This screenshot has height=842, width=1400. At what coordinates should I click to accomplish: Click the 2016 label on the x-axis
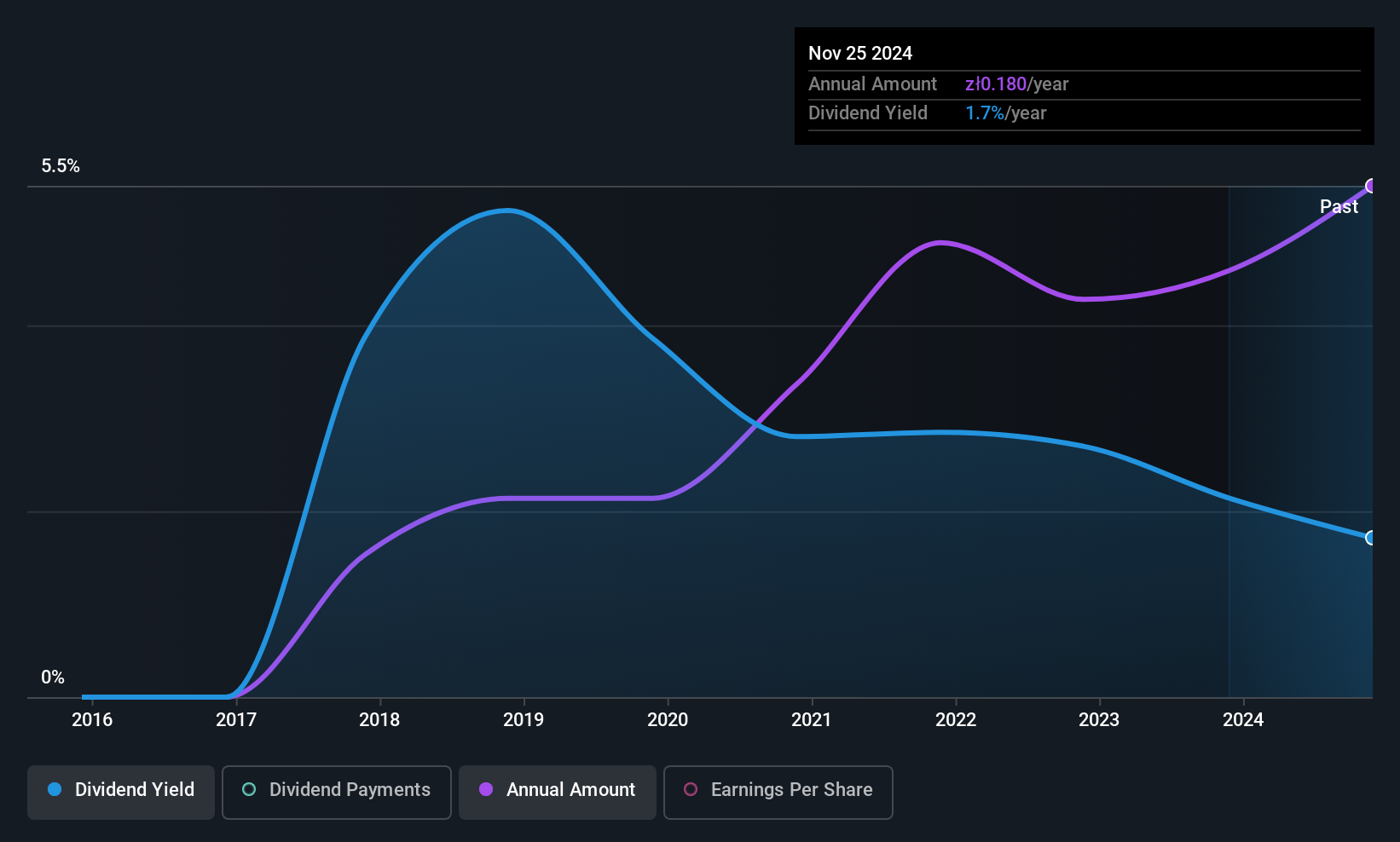coord(92,719)
